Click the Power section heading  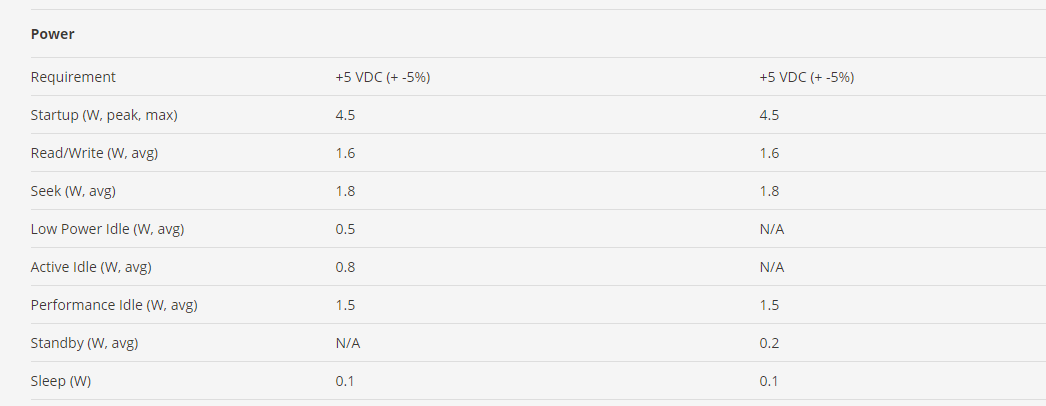click(x=53, y=34)
